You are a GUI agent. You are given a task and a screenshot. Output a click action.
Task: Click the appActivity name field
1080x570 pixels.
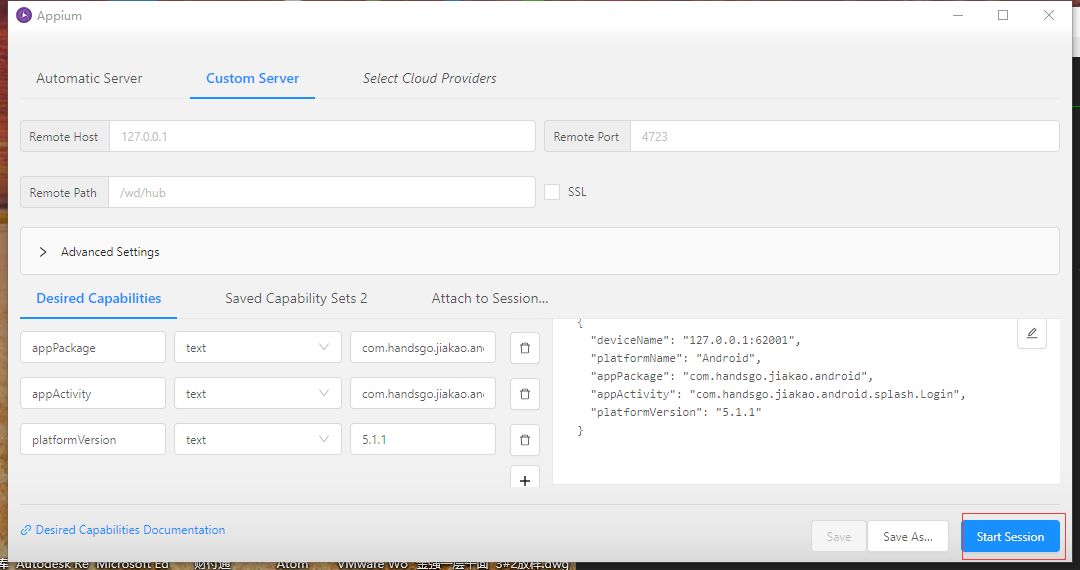93,394
